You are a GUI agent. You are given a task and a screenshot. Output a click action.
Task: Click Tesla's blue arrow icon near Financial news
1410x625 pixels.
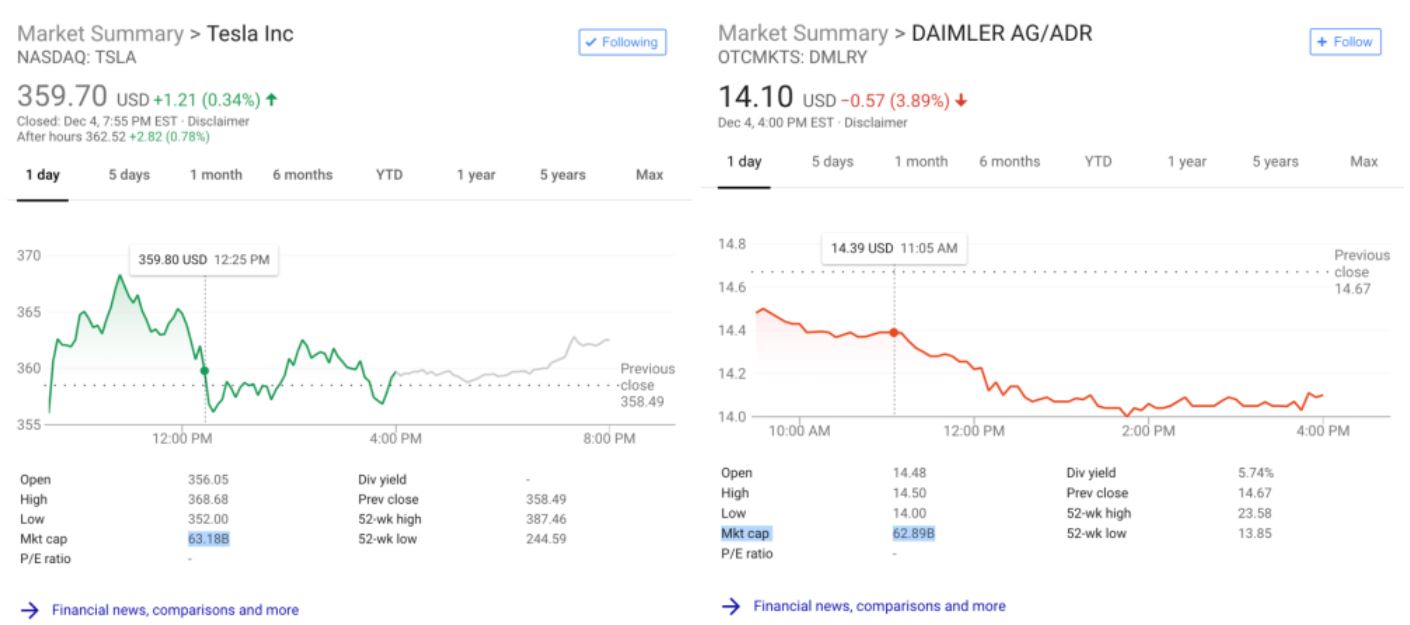coord(30,609)
